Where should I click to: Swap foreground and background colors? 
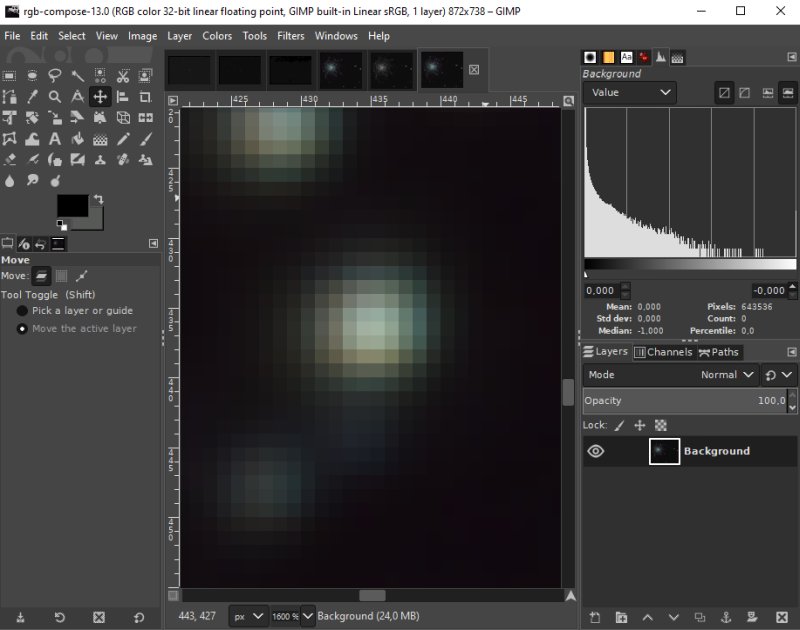pyautogui.click(x=98, y=199)
